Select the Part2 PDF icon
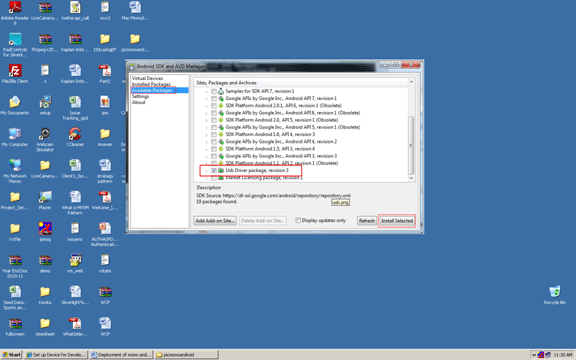The image size is (576, 360). [105, 71]
